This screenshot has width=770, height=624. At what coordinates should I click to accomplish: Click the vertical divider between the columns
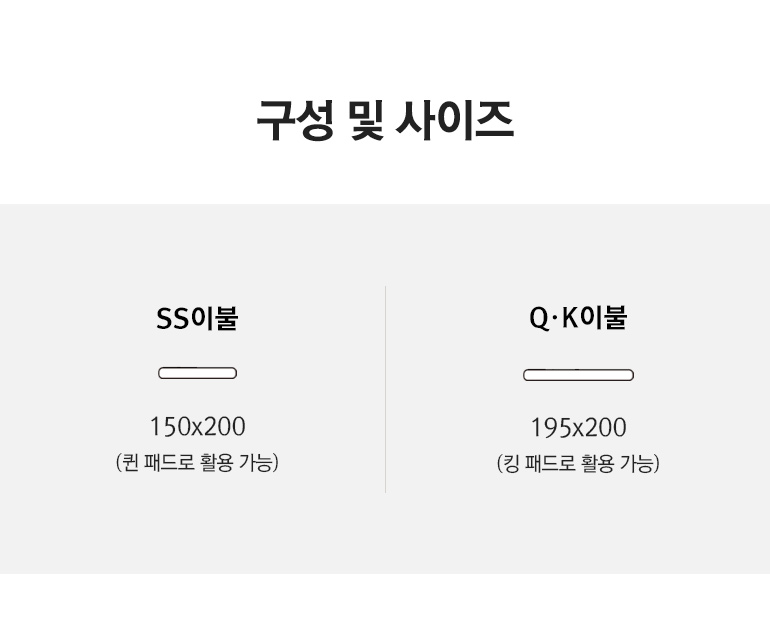386,389
